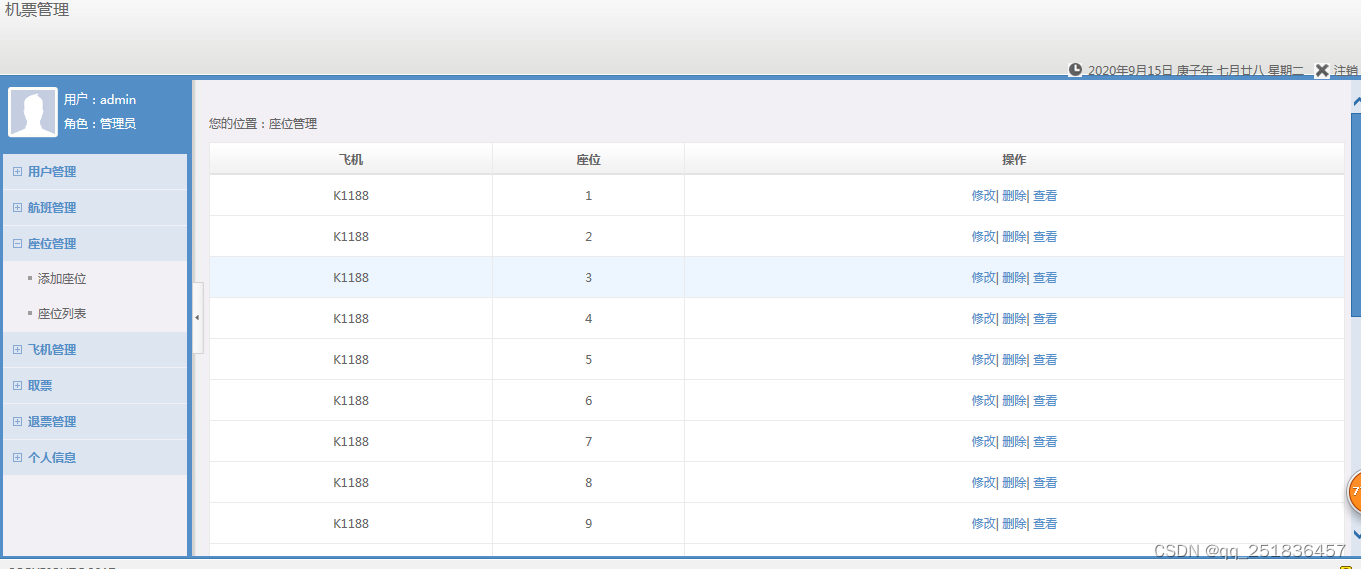The width and height of the screenshot is (1361, 569).
Task: Click the admin user avatar image
Action: (x=33, y=112)
